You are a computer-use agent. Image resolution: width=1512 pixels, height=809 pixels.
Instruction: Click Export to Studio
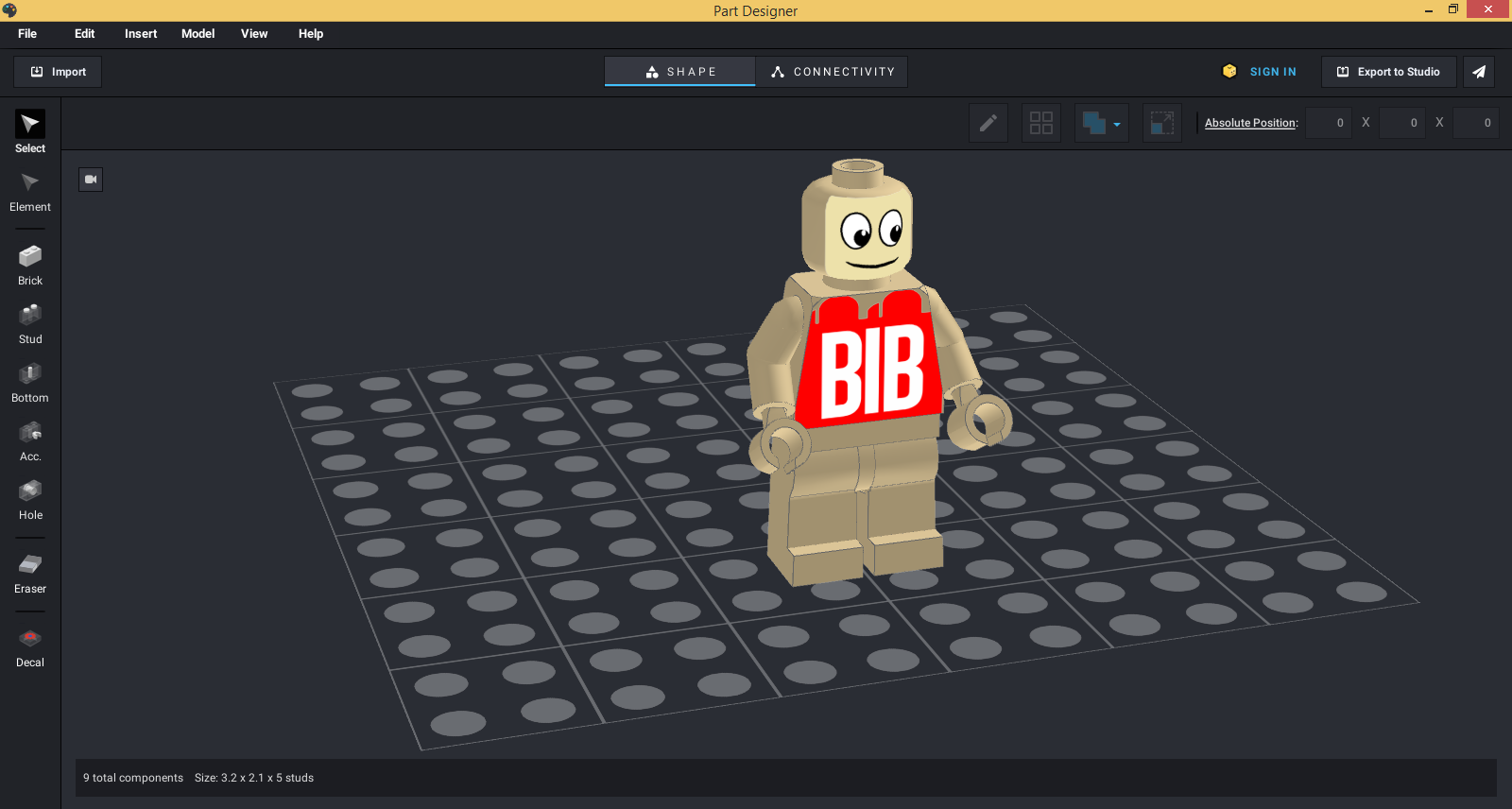(x=1389, y=72)
